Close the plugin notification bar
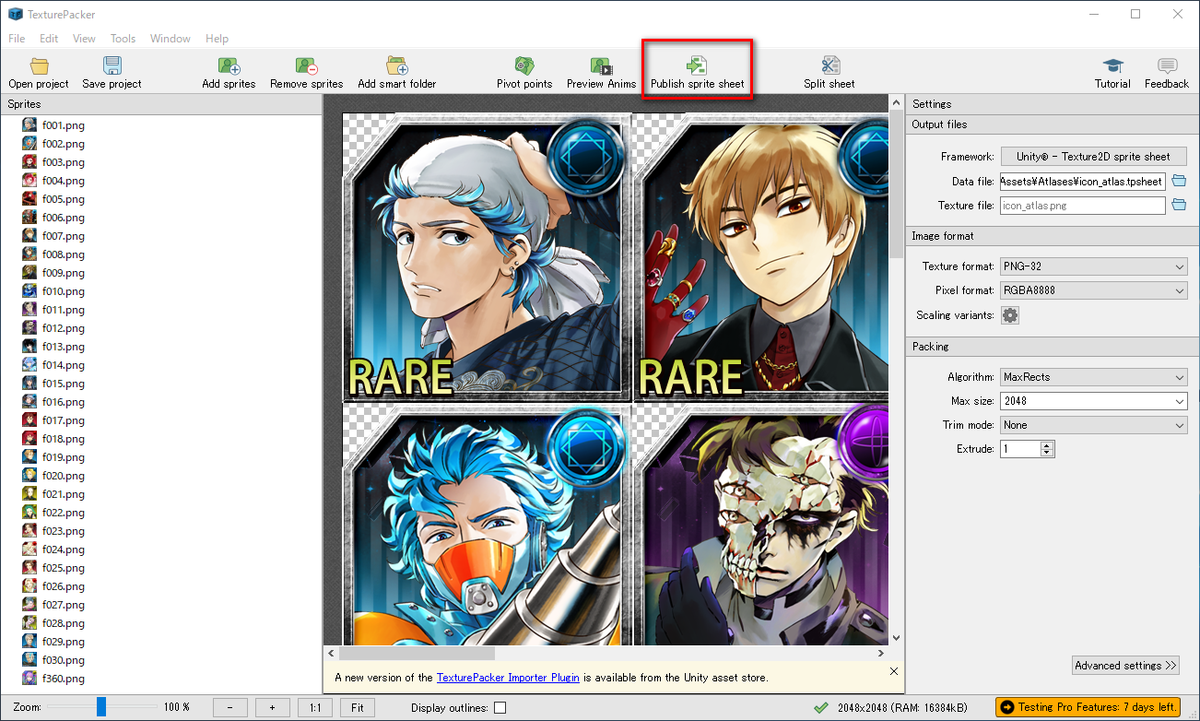1200x721 pixels. pyautogui.click(x=894, y=671)
